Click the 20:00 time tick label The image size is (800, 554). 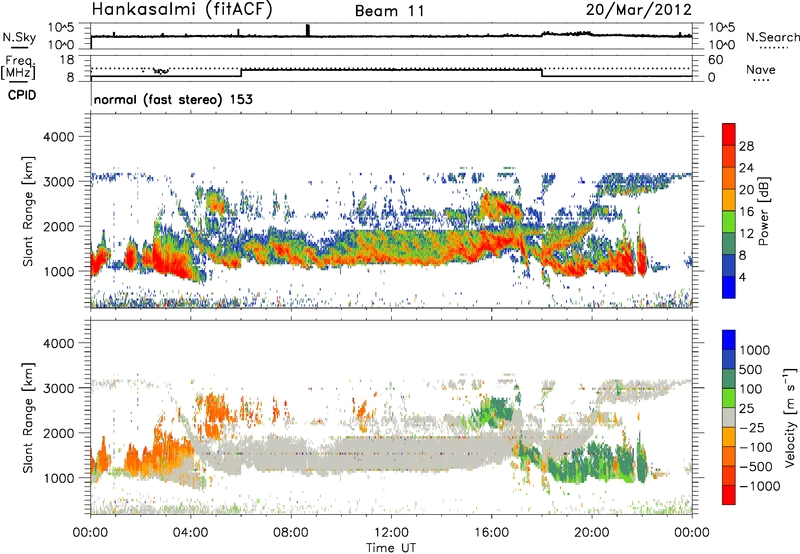click(592, 533)
